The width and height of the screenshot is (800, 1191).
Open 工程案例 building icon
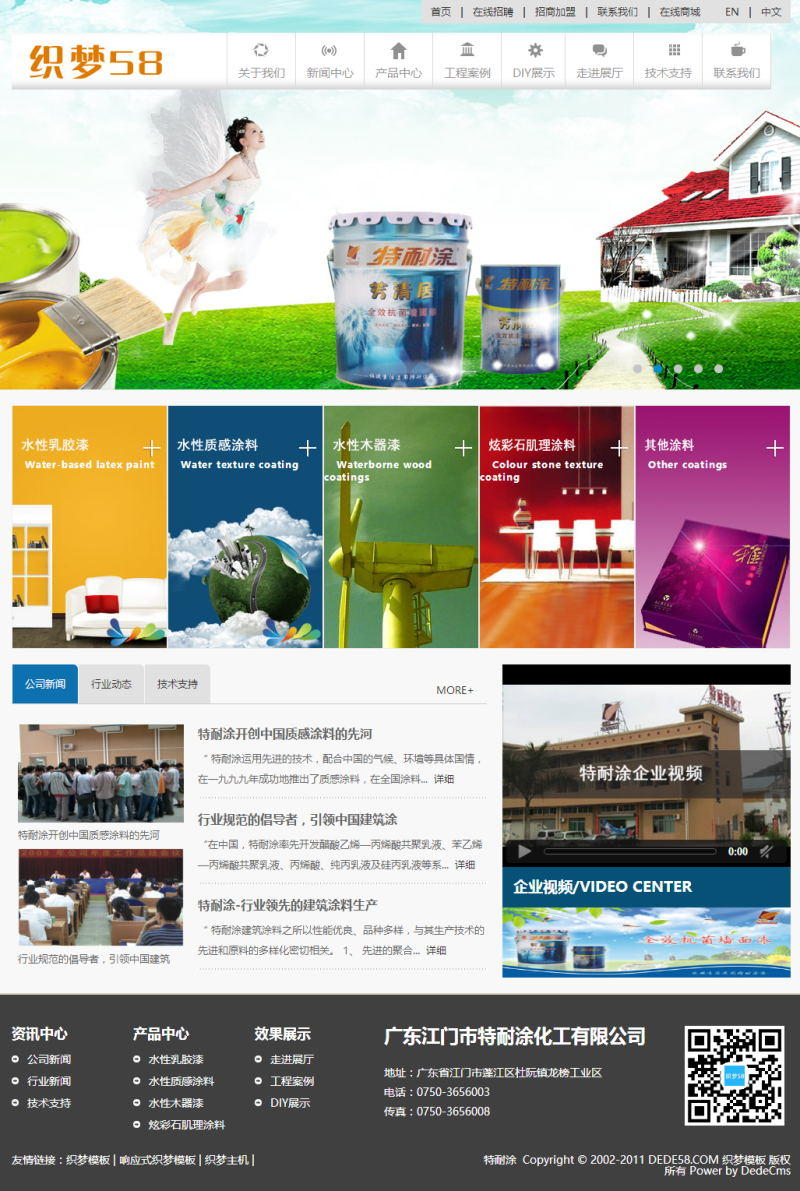pyautogui.click(x=467, y=50)
